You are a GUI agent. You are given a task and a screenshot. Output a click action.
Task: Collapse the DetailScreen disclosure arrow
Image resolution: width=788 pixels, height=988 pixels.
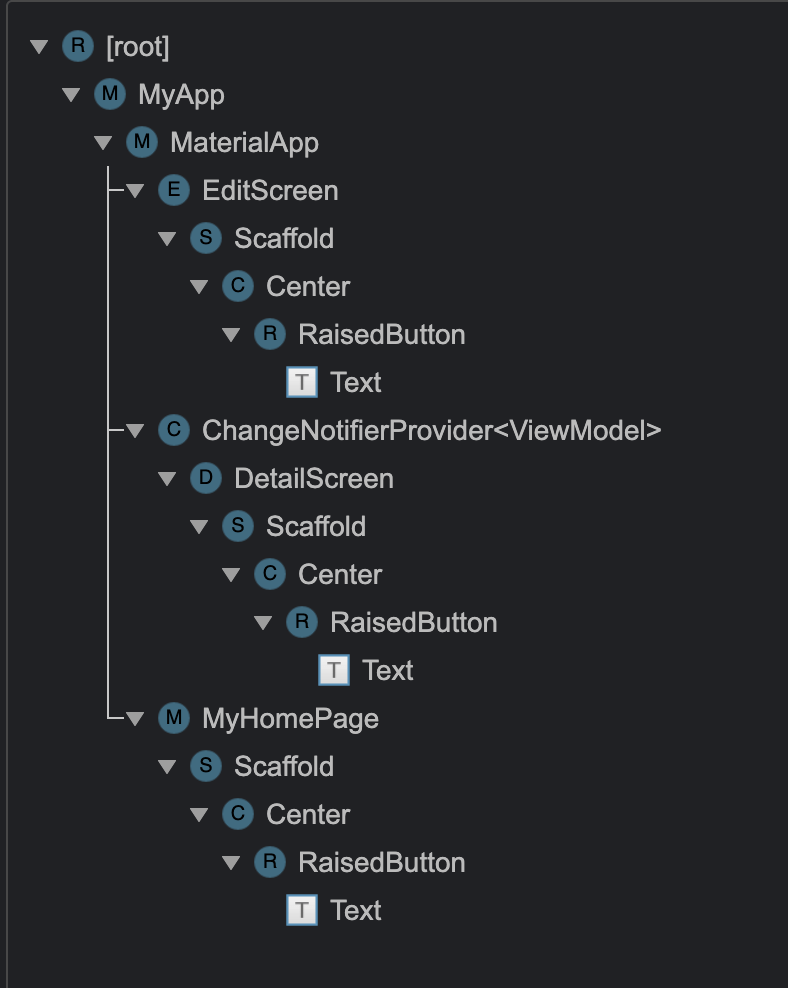[167, 478]
